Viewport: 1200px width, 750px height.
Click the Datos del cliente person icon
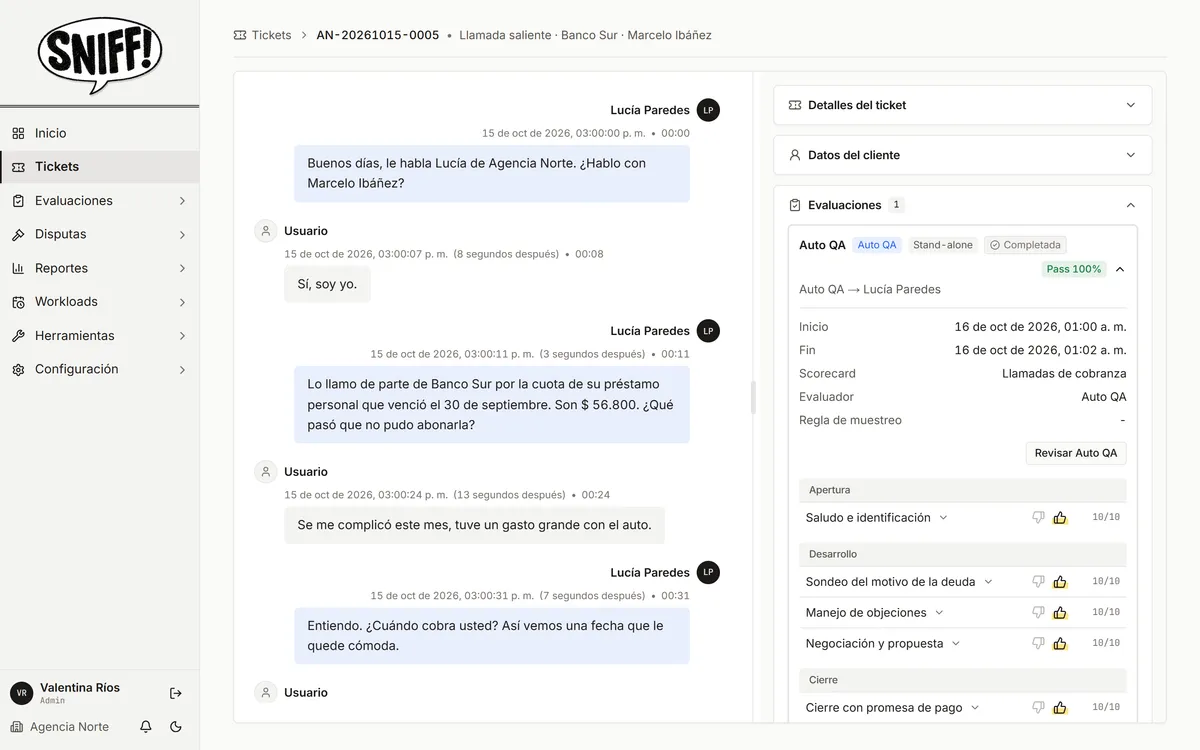point(795,155)
